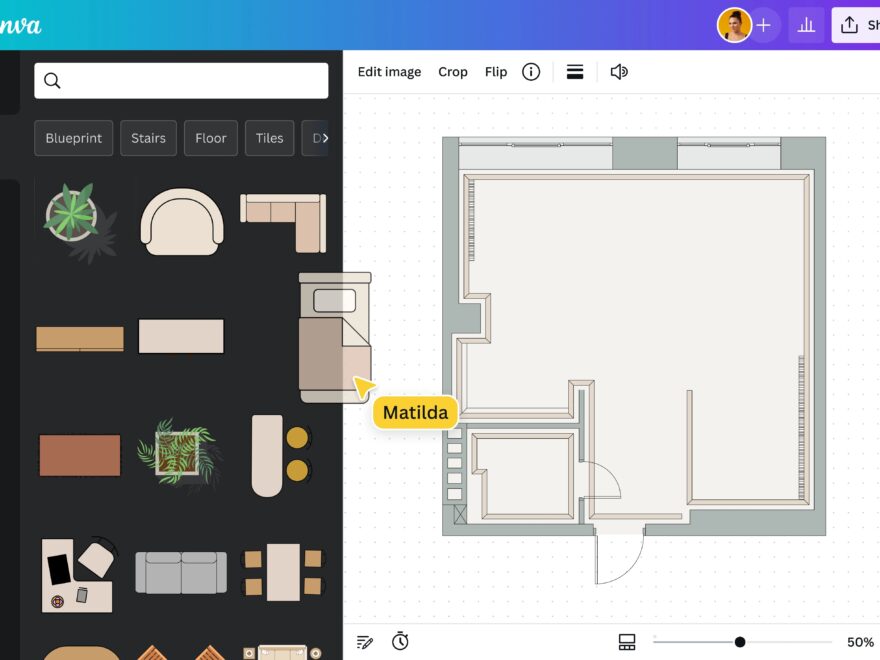Switch to the Crop option
This screenshot has width=880, height=660.
pyautogui.click(x=452, y=71)
